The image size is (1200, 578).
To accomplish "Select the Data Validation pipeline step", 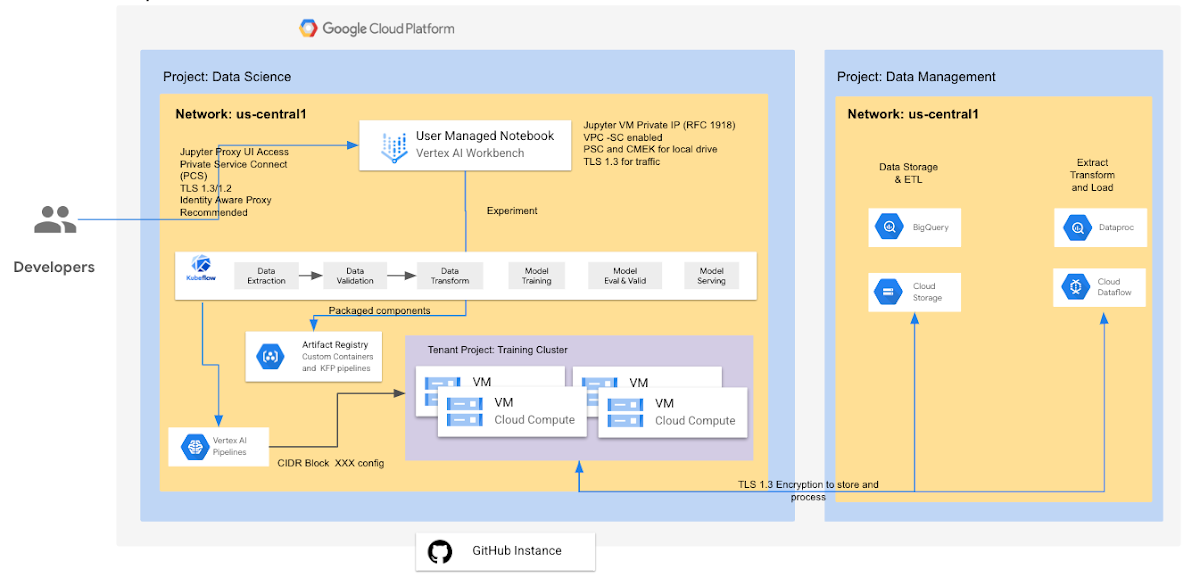I will pyautogui.click(x=355, y=275).
